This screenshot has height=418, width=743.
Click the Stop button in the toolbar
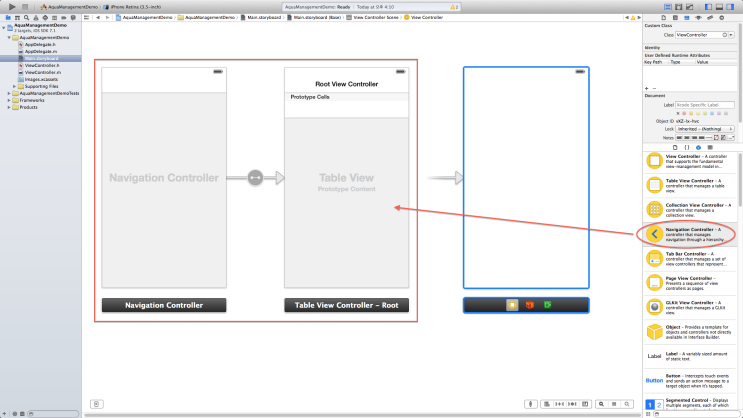pyautogui.click(x=25, y=7)
